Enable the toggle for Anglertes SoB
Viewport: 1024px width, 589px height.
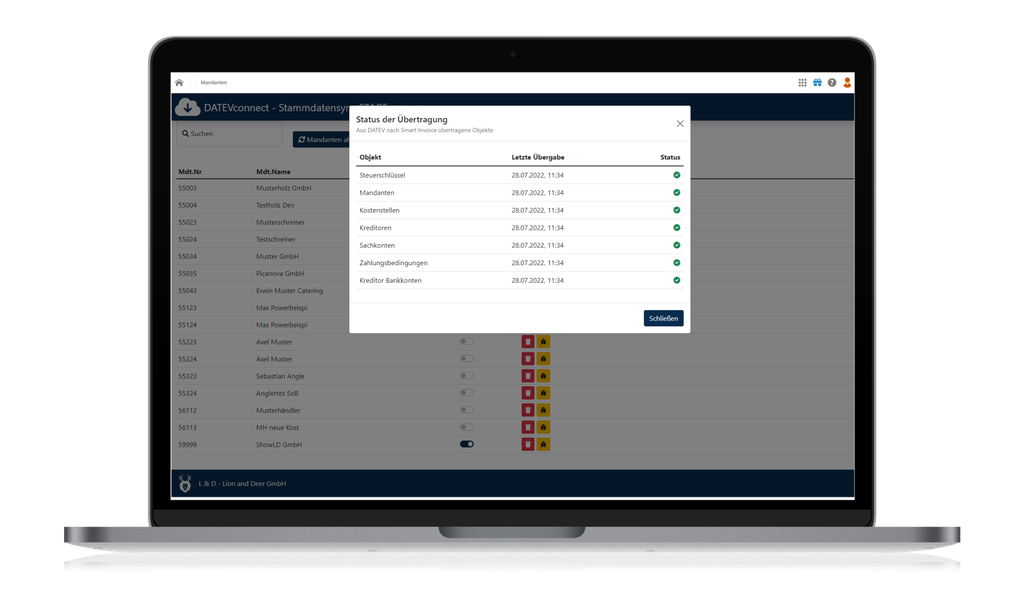(467, 392)
